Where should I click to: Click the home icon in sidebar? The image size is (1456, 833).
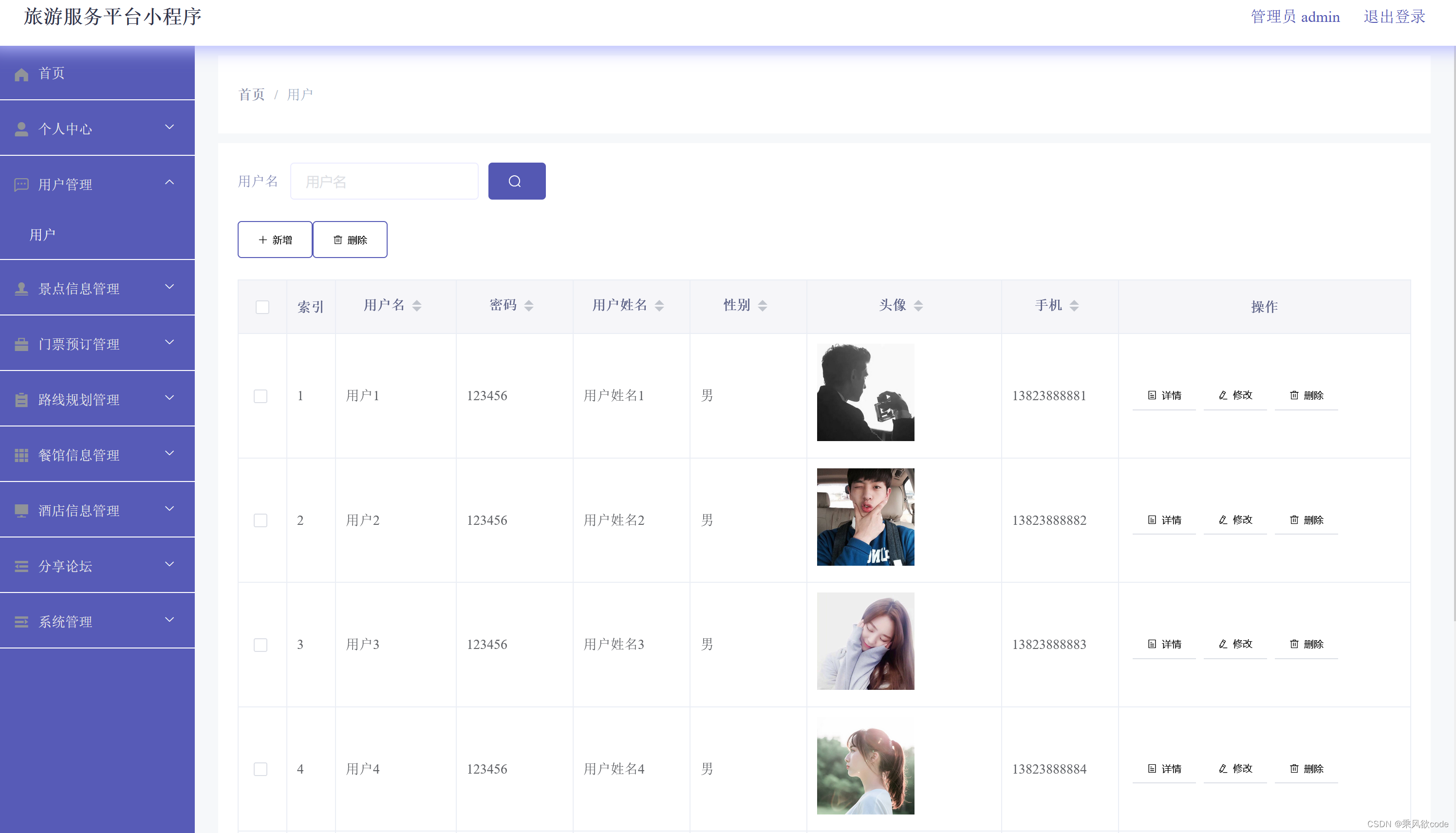click(x=21, y=74)
